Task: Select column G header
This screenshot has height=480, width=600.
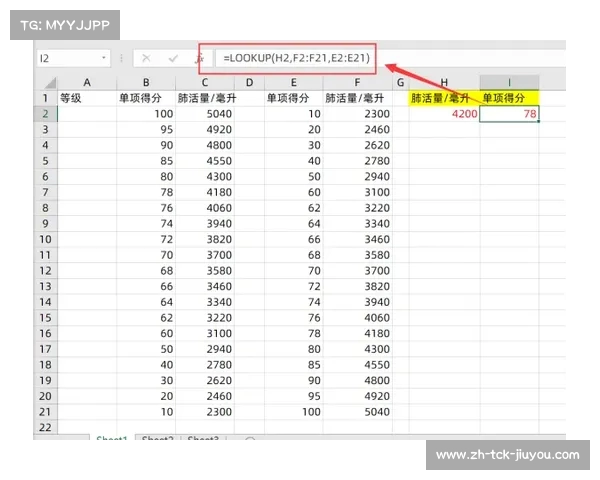Action: [x=400, y=82]
